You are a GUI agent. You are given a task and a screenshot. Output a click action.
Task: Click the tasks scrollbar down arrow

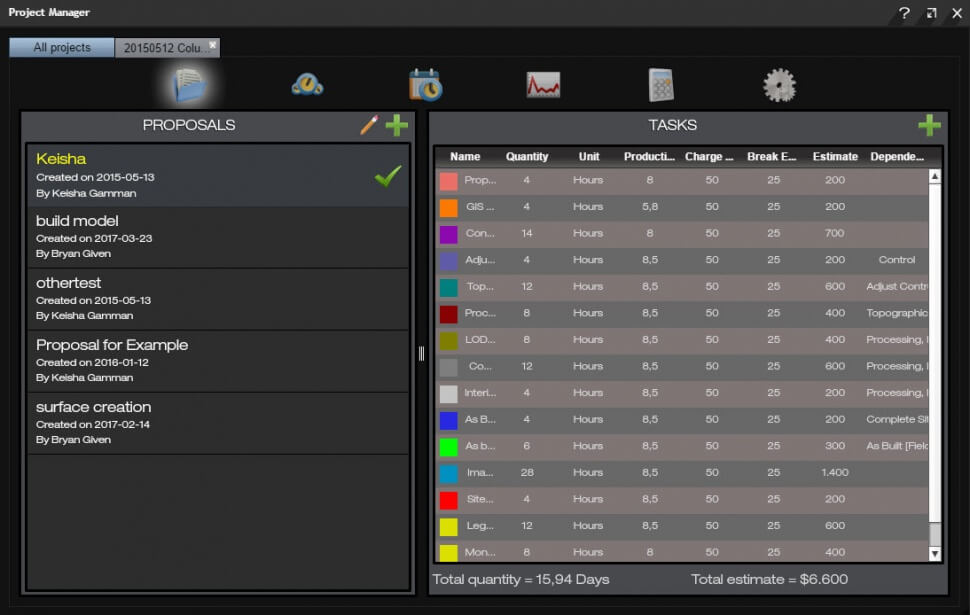(x=935, y=554)
